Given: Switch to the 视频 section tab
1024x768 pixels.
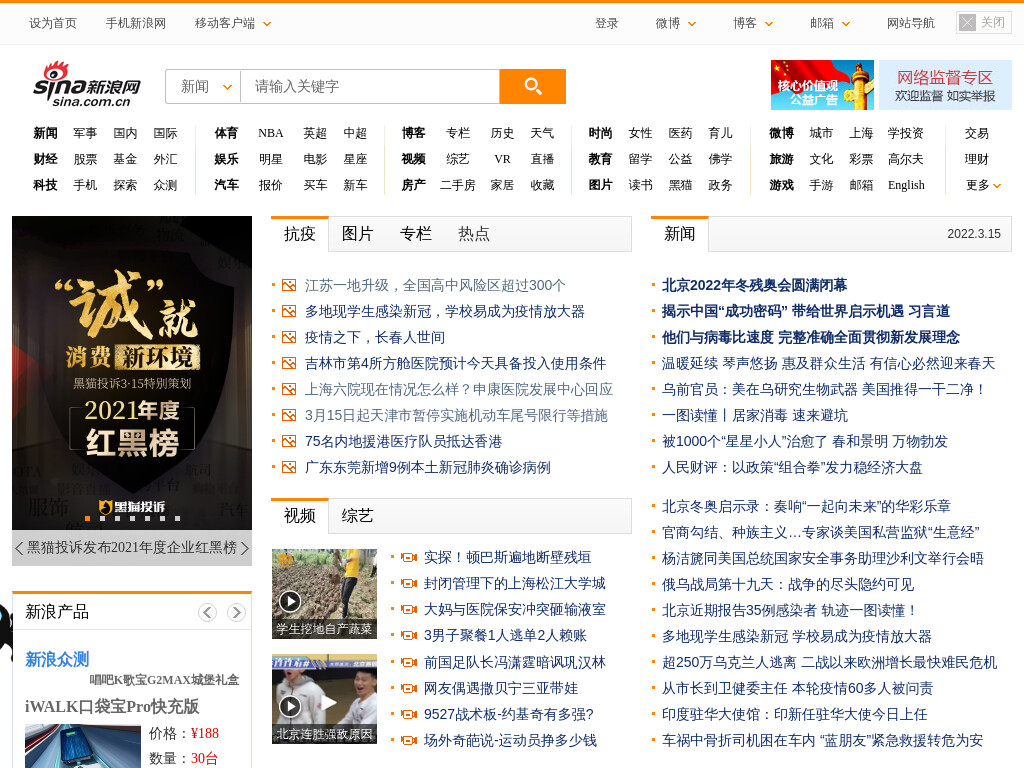Looking at the screenshot, I should coord(300,516).
